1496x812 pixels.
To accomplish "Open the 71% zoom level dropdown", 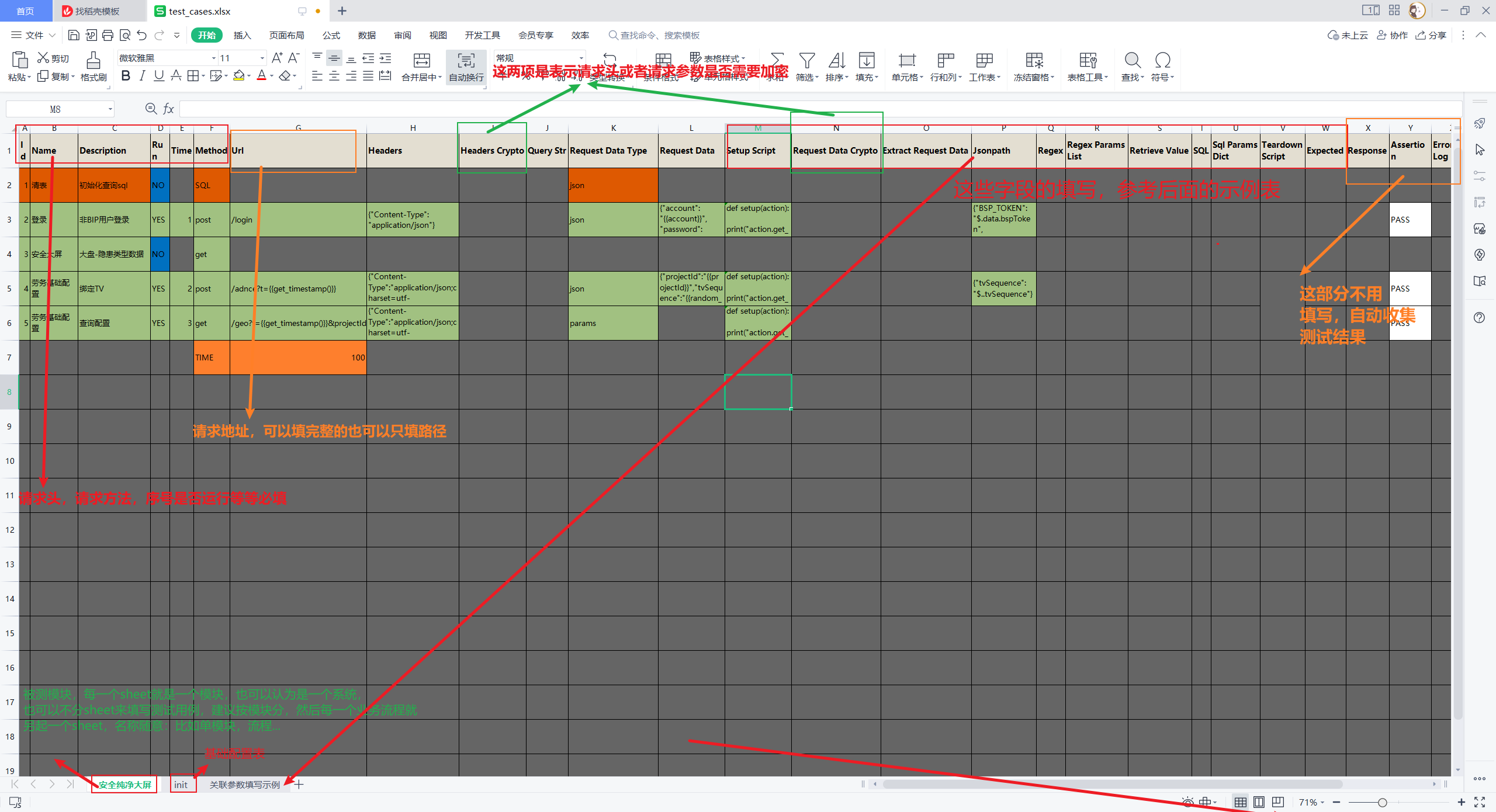I will [1311, 802].
